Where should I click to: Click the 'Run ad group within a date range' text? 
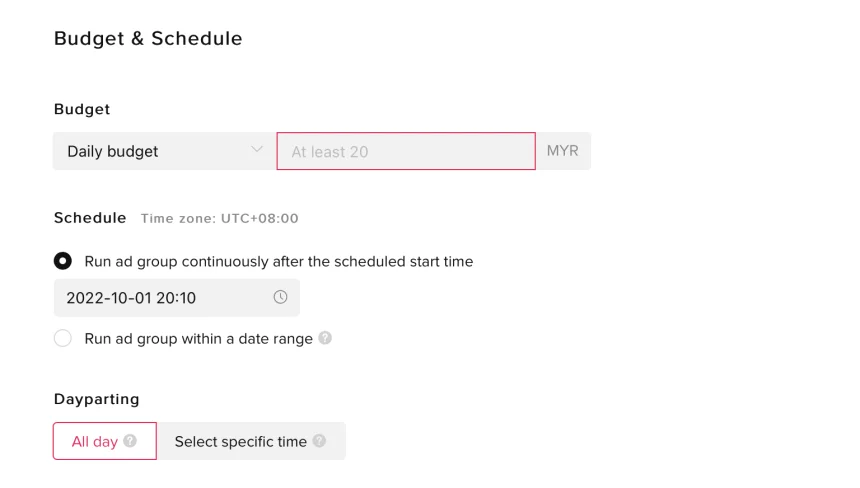tap(199, 338)
